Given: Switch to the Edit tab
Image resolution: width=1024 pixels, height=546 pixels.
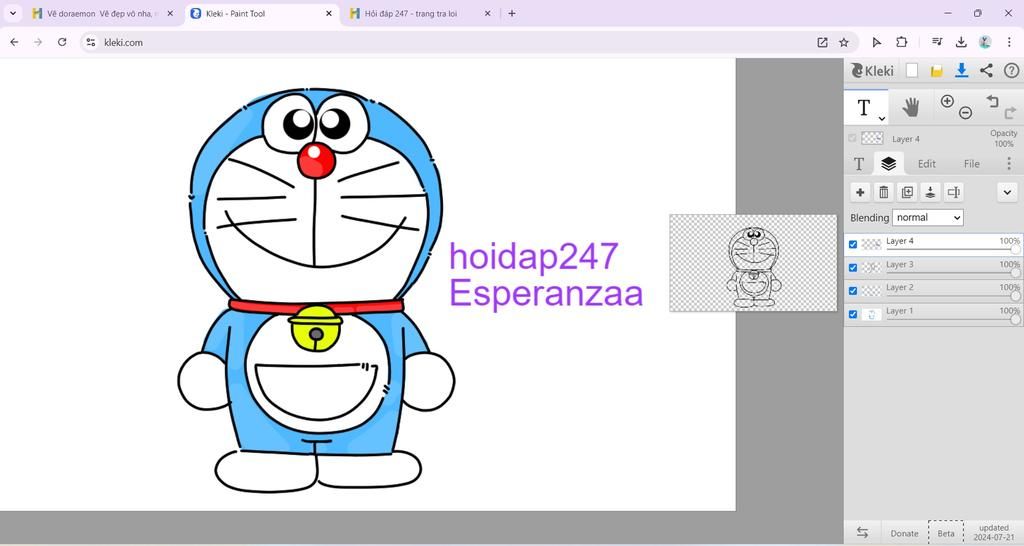Looking at the screenshot, I should [x=927, y=164].
